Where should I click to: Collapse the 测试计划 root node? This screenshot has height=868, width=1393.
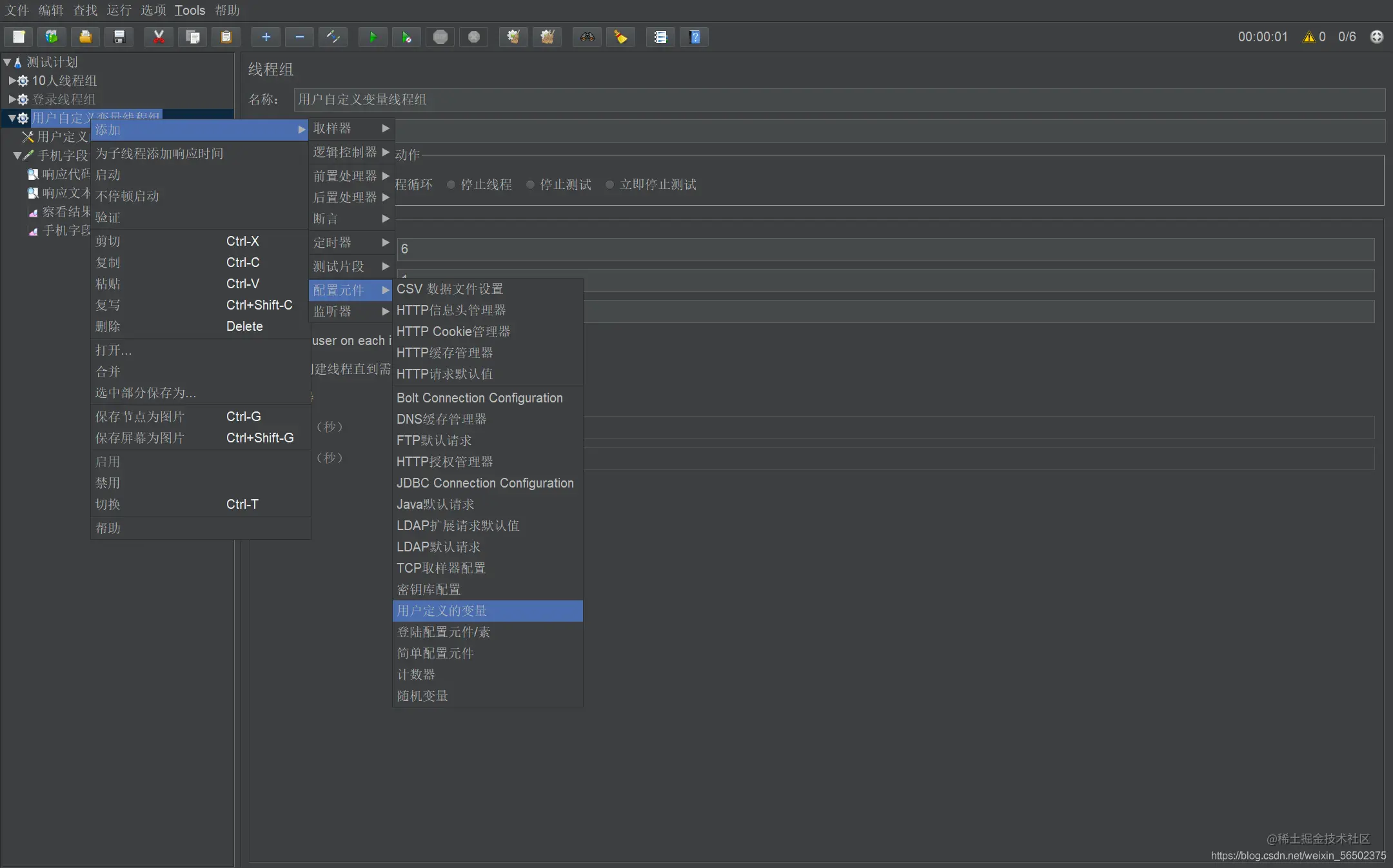click(x=7, y=62)
